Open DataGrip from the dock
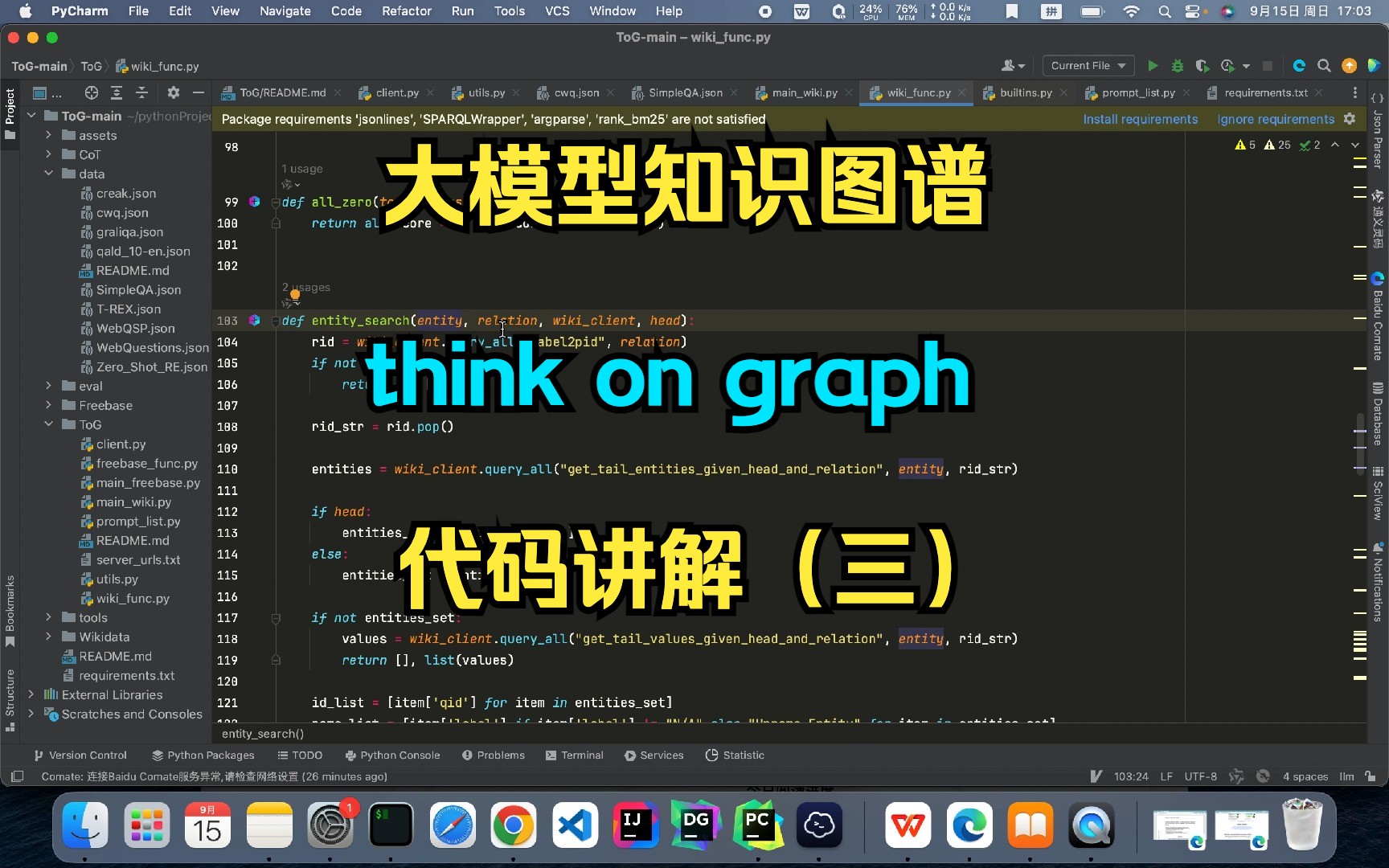The height and width of the screenshot is (868, 1389). [x=696, y=825]
